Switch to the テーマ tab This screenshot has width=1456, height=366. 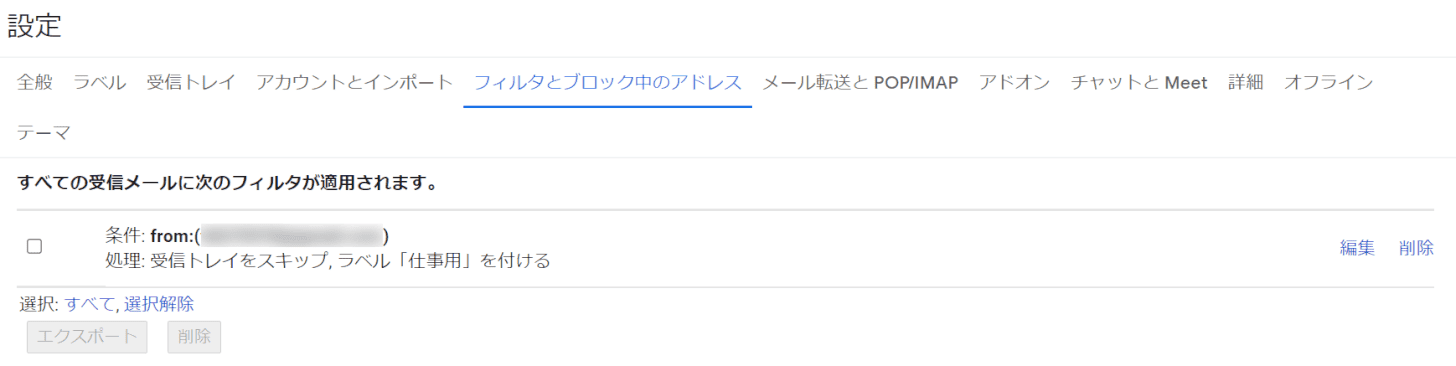point(44,132)
